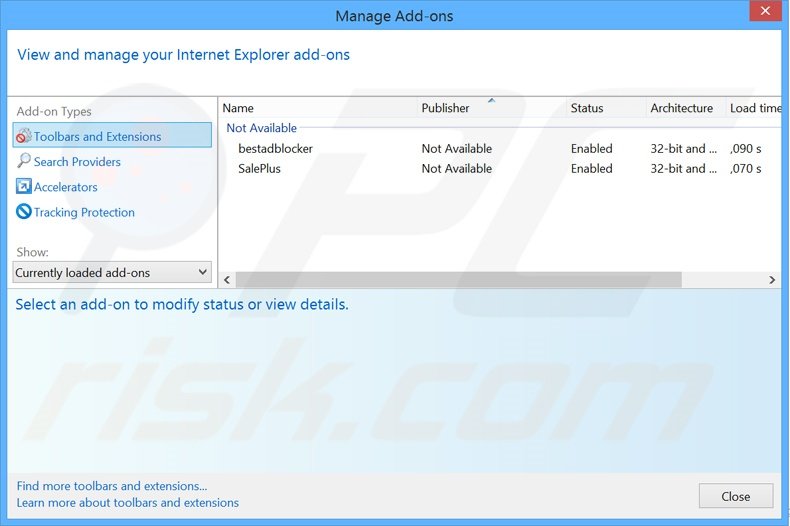Select Tracking Protection add-on type
This screenshot has height=526, width=790.
click(84, 212)
